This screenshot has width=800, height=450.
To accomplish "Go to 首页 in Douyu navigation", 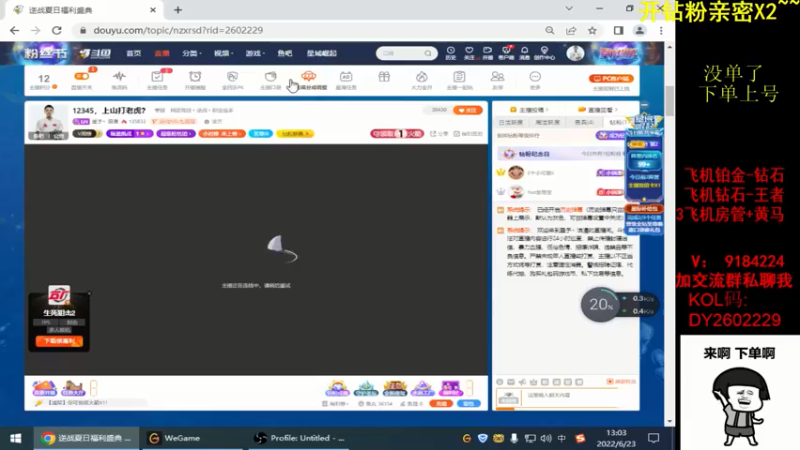I will [x=134, y=53].
